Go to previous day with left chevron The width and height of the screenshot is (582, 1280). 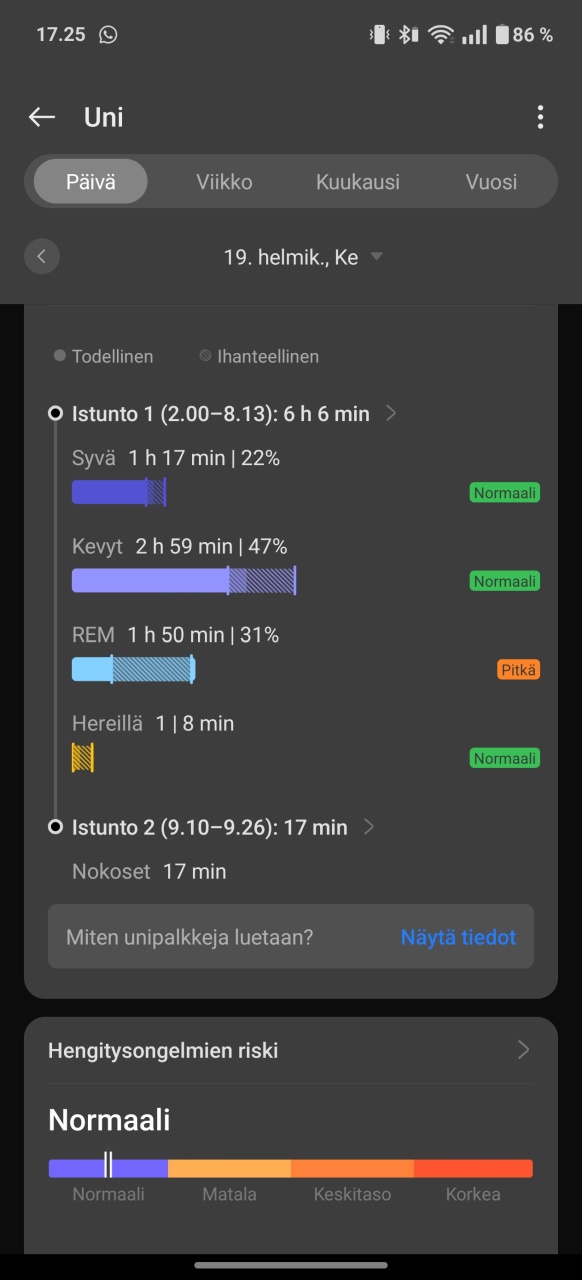(41, 256)
